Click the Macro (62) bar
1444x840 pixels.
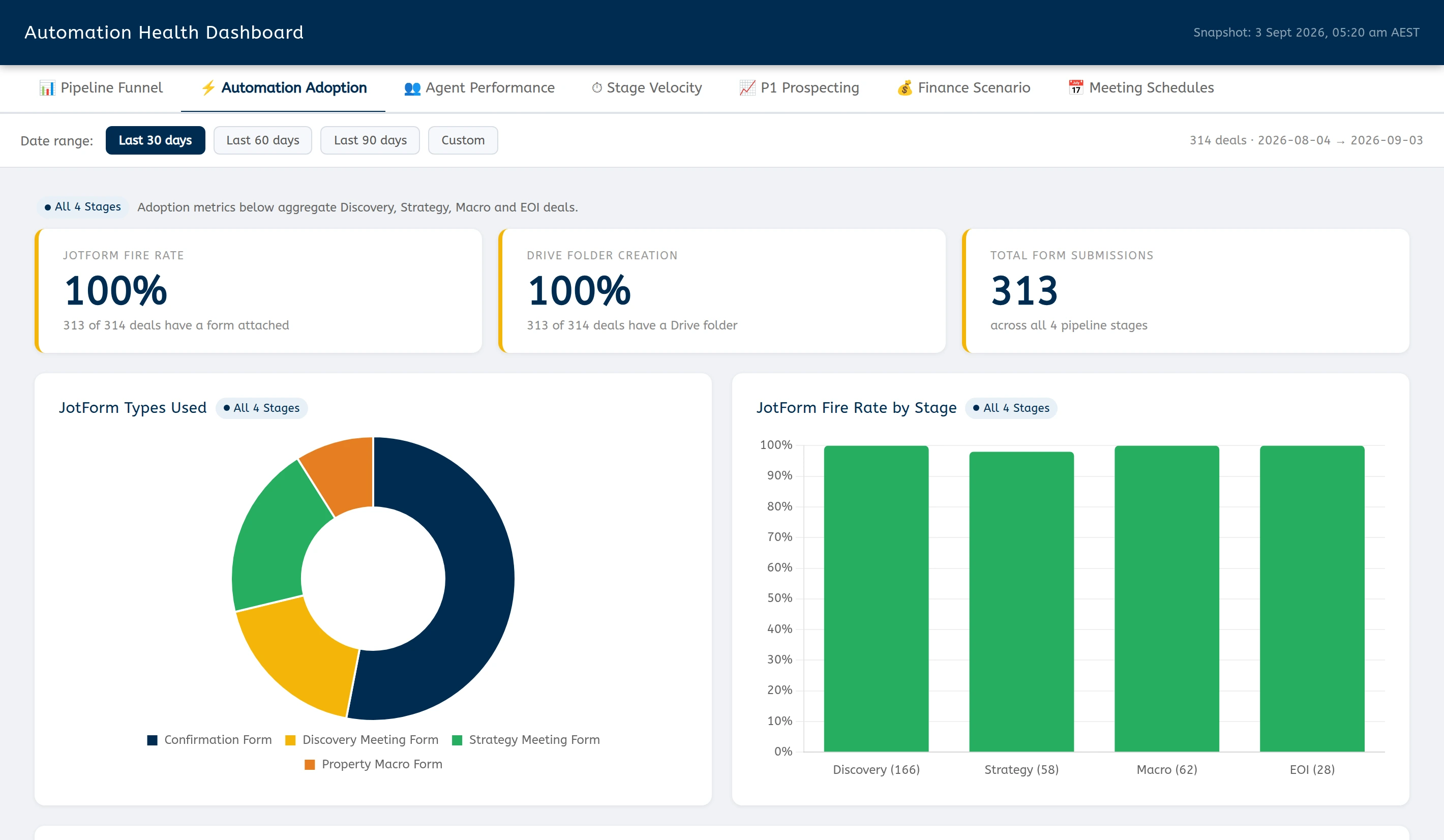(1167, 599)
